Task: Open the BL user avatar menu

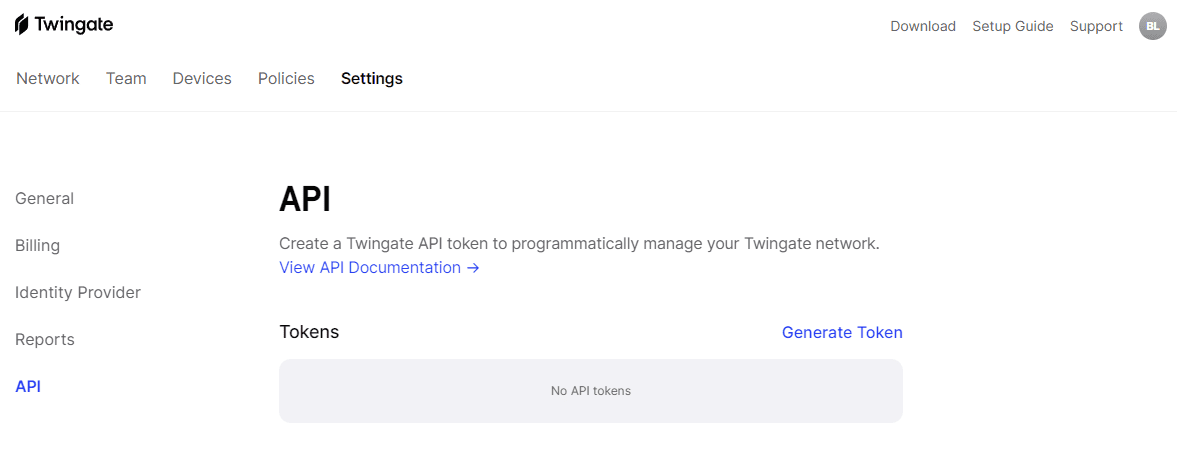Action: [1152, 26]
